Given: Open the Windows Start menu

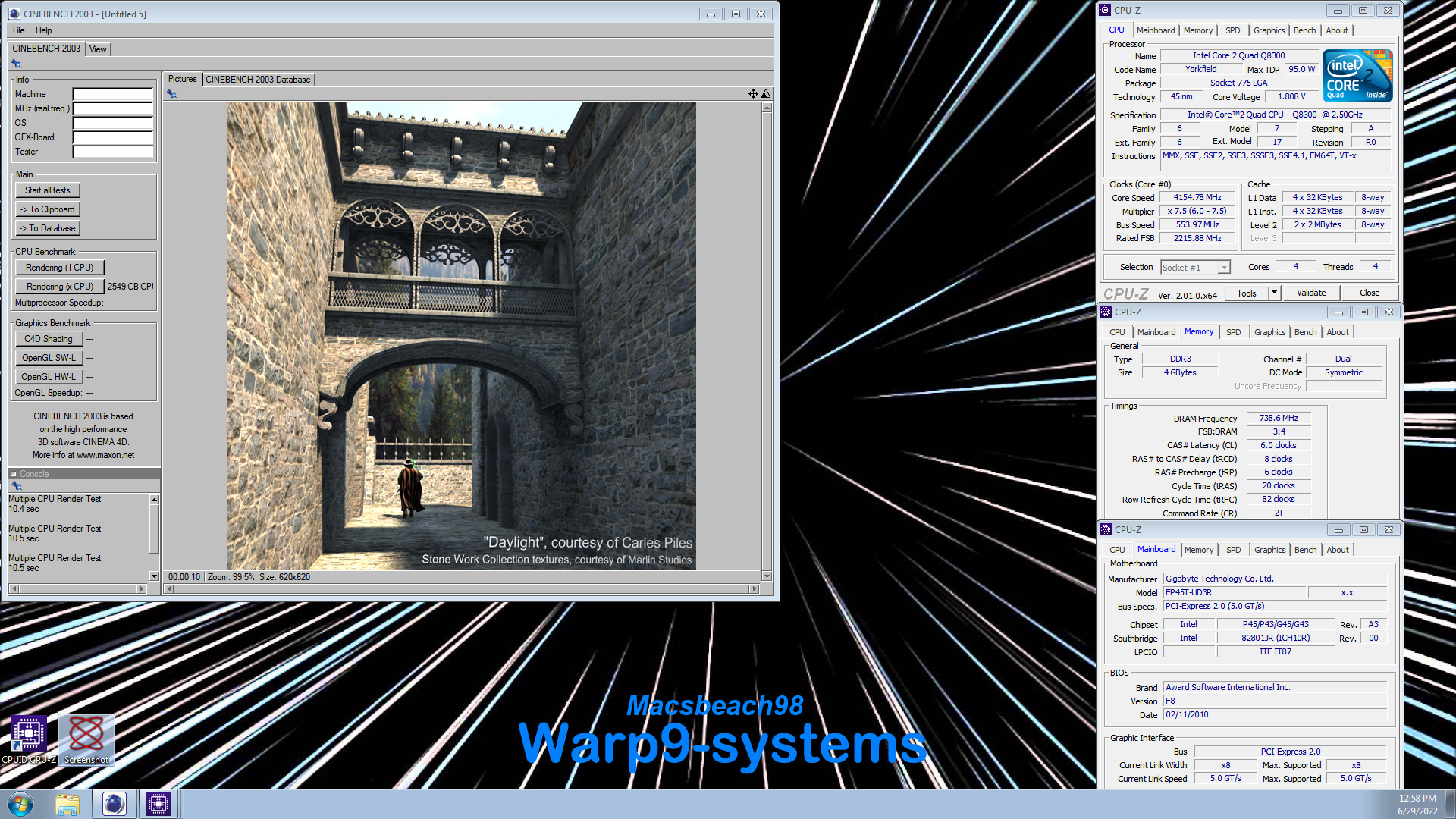Looking at the screenshot, I should click(20, 804).
